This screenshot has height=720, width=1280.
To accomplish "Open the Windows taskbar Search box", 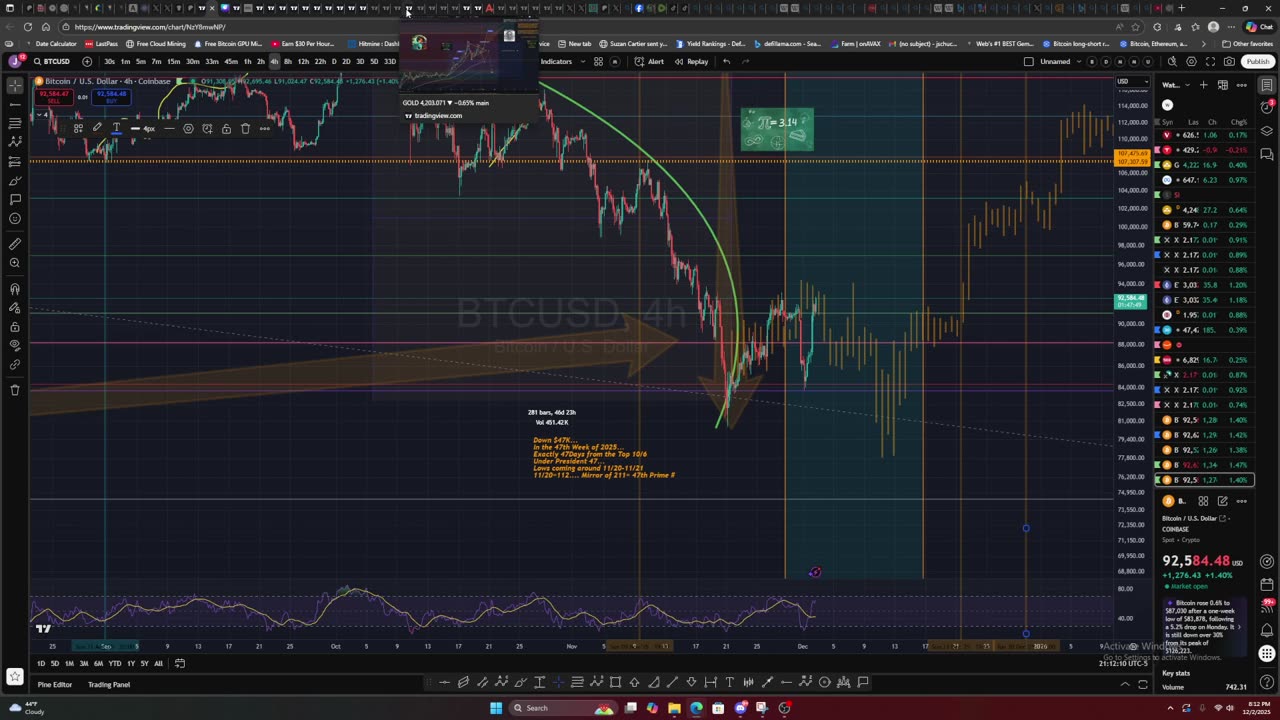I will pos(565,708).
